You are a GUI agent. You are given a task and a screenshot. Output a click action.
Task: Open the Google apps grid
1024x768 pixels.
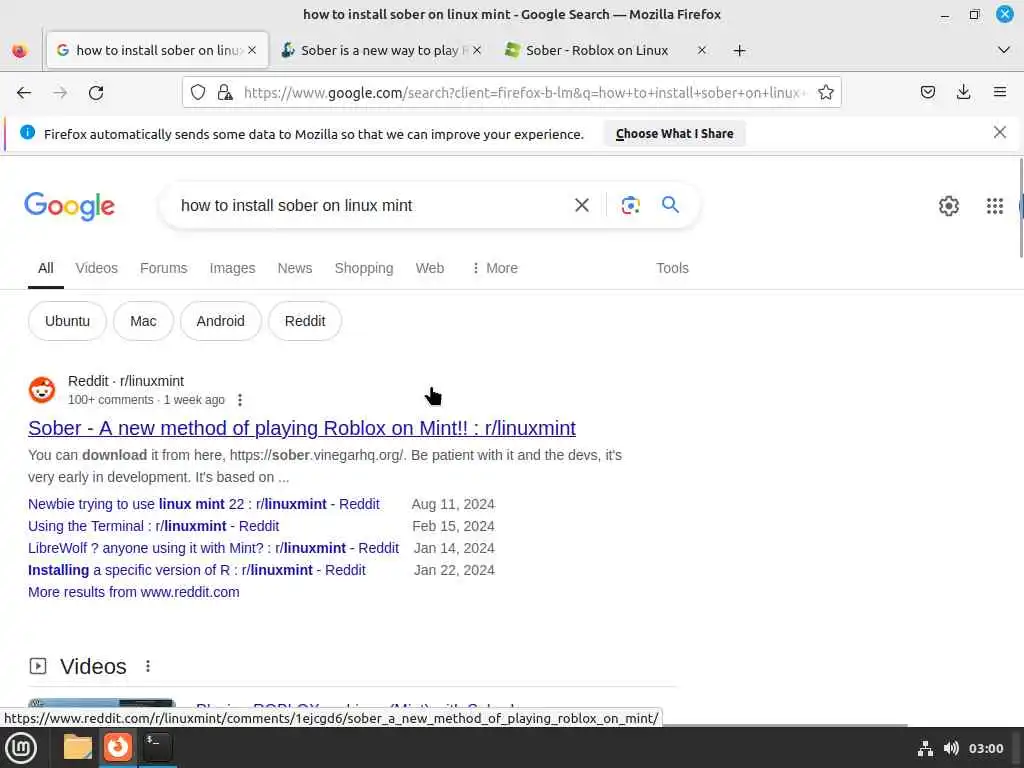[994, 206]
